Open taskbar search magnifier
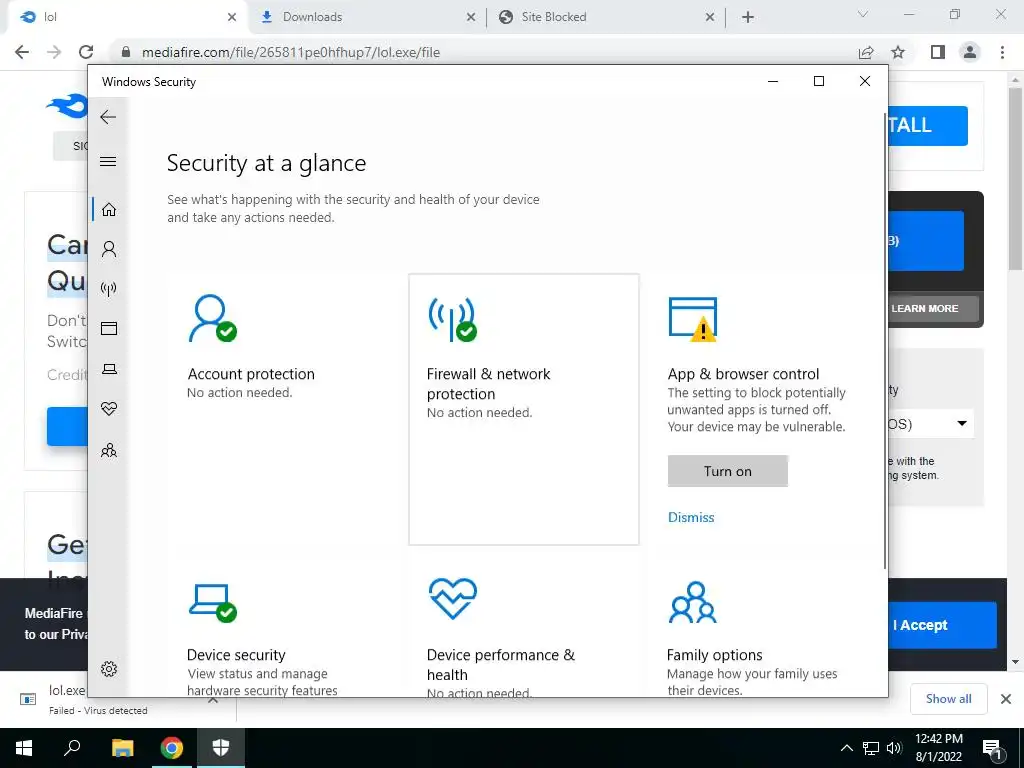The image size is (1024, 768). pyautogui.click(x=72, y=748)
